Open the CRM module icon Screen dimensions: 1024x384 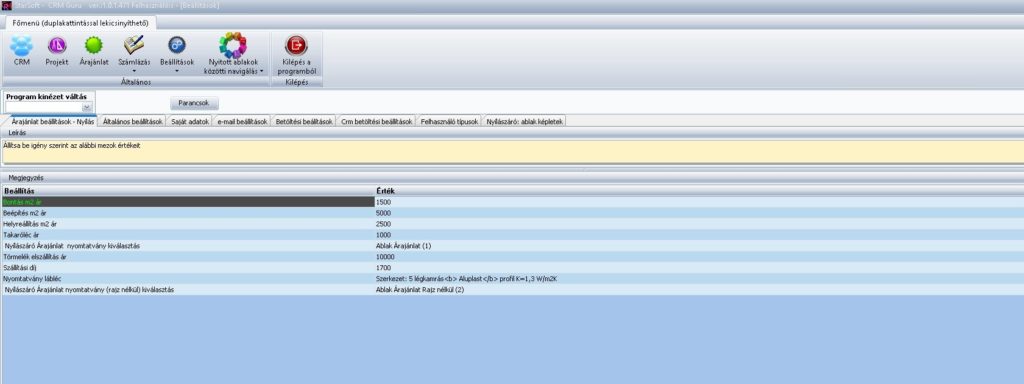(x=22, y=46)
